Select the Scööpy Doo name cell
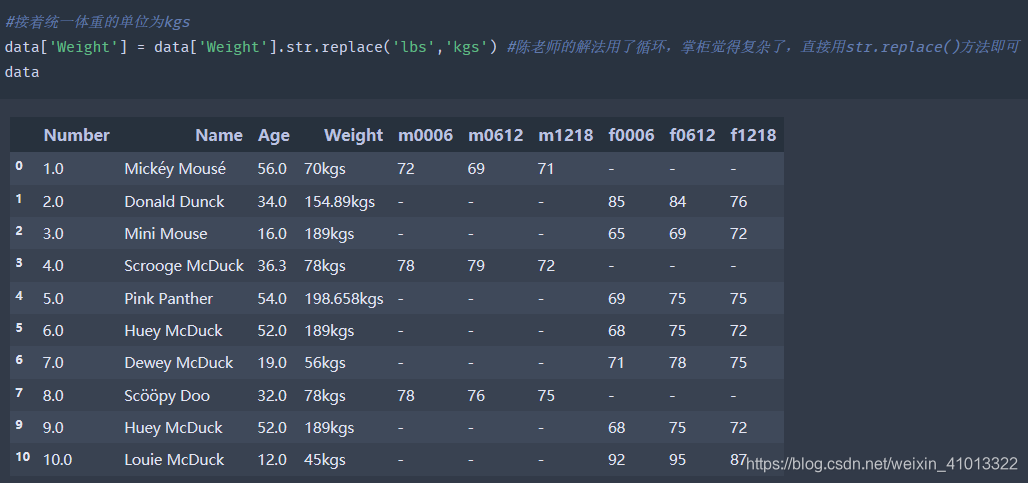This screenshot has height=483, width=1028. pos(167,396)
